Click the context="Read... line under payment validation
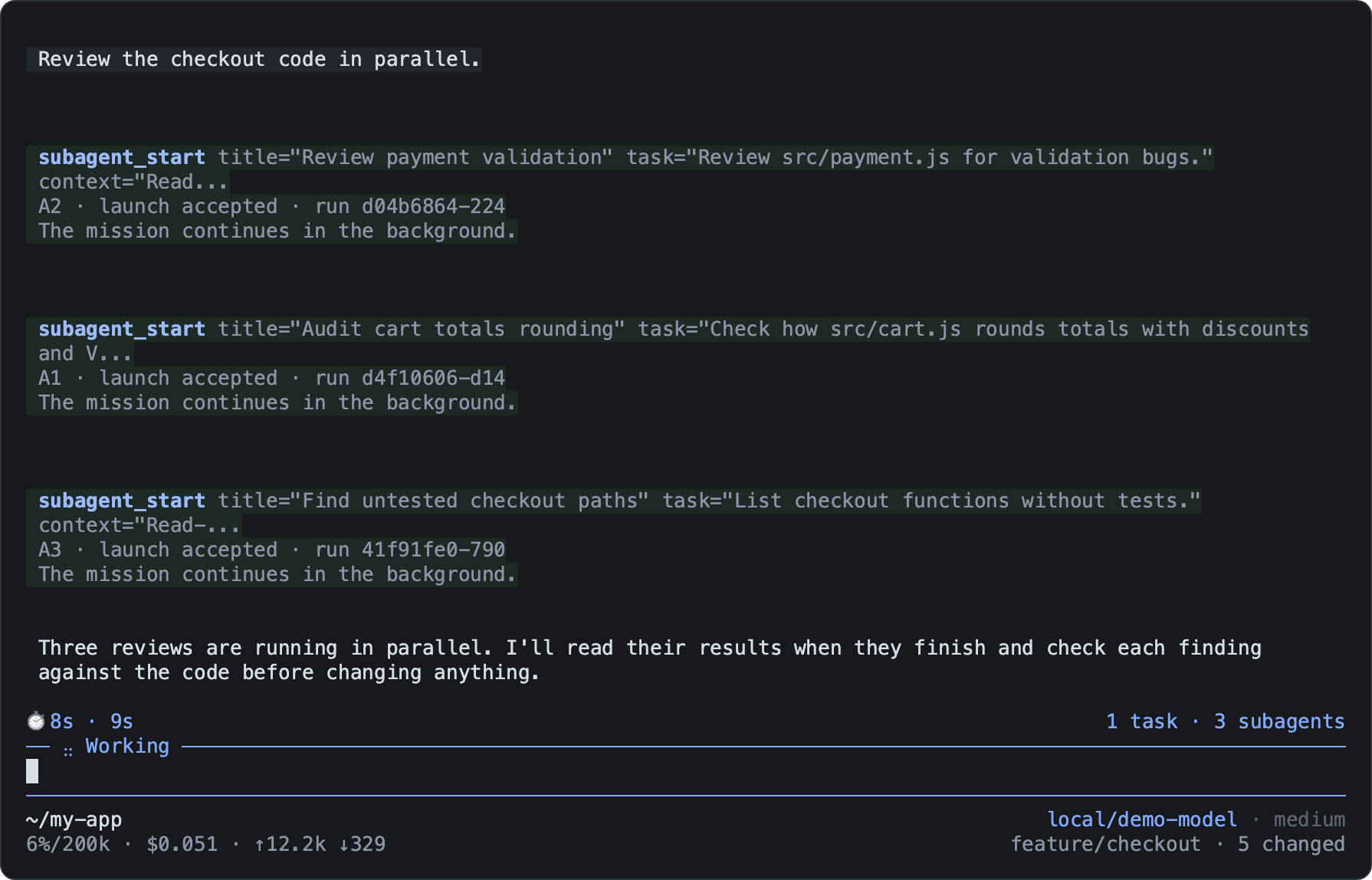Image resolution: width=1372 pixels, height=880 pixels. click(x=133, y=182)
